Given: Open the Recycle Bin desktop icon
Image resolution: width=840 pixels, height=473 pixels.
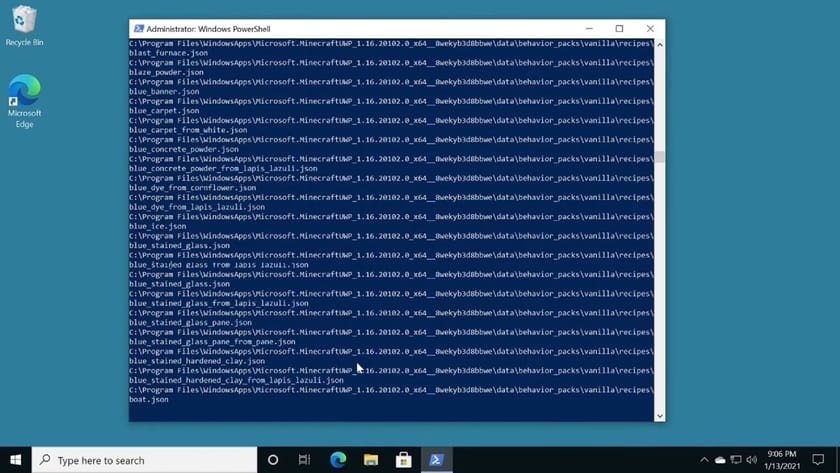Looking at the screenshot, I should [24, 26].
